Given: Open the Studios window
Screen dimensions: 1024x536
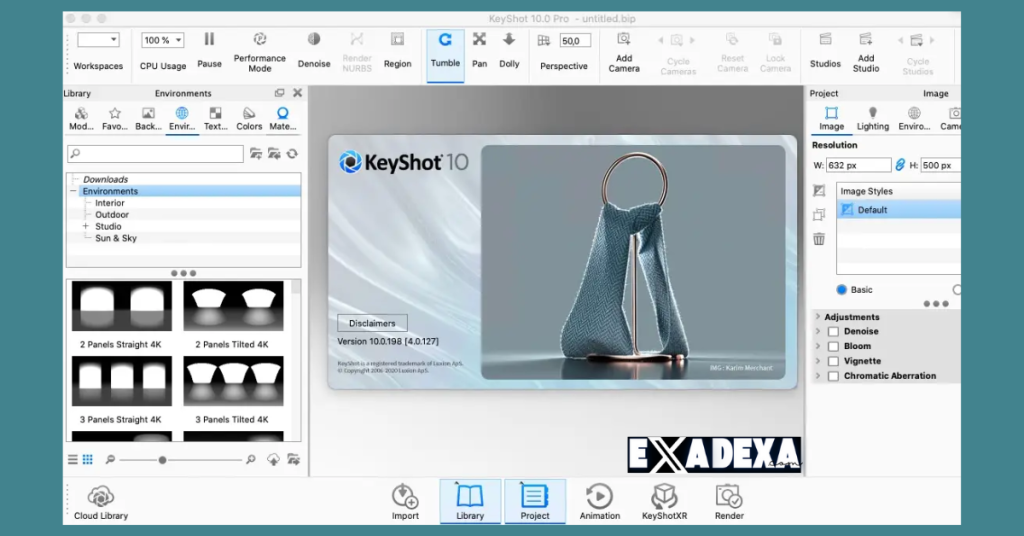Looking at the screenshot, I should pos(825,50).
